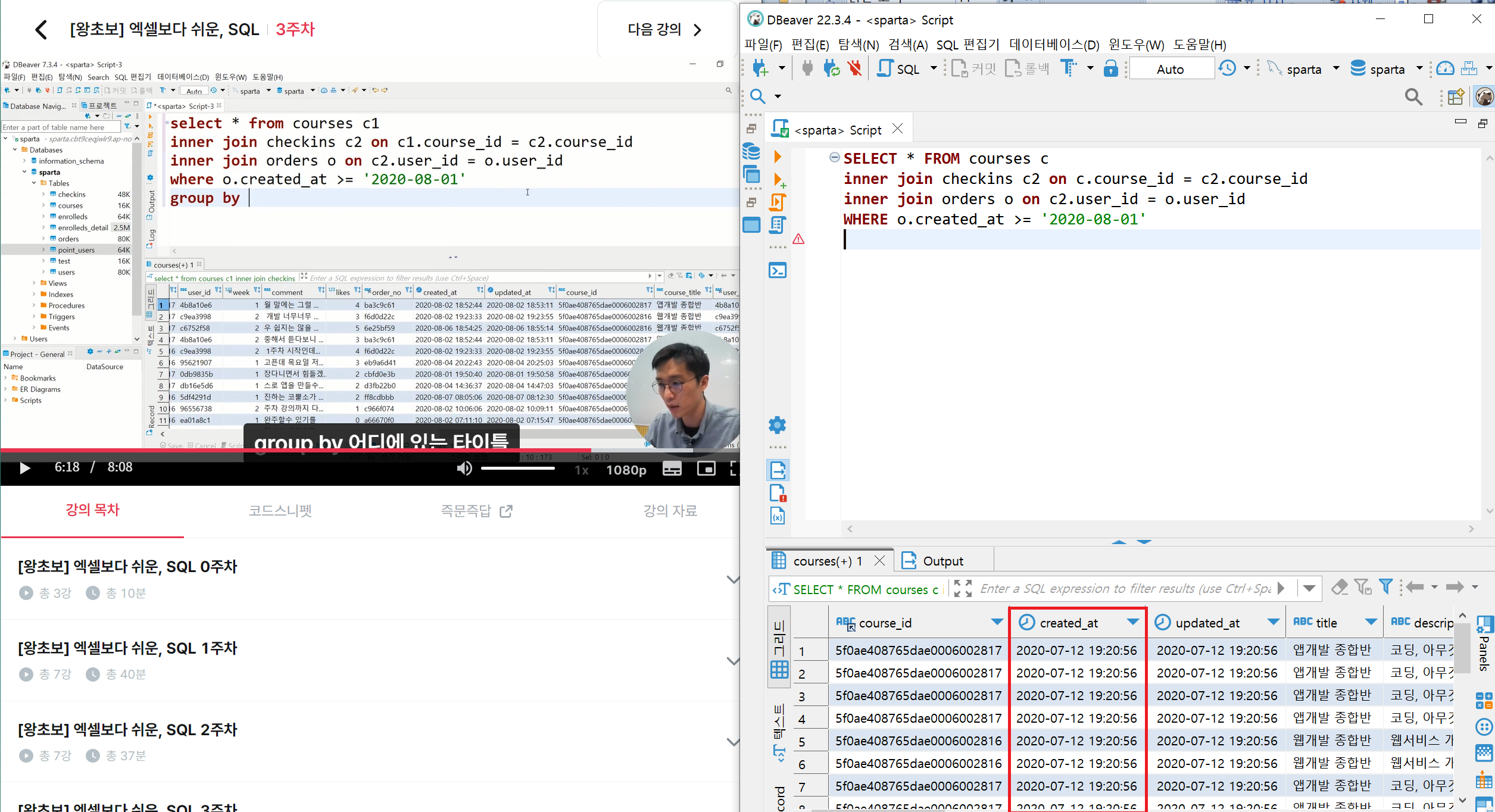
Task: Go to the next lecture with 다음 강의
Action: tap(665, 29)
